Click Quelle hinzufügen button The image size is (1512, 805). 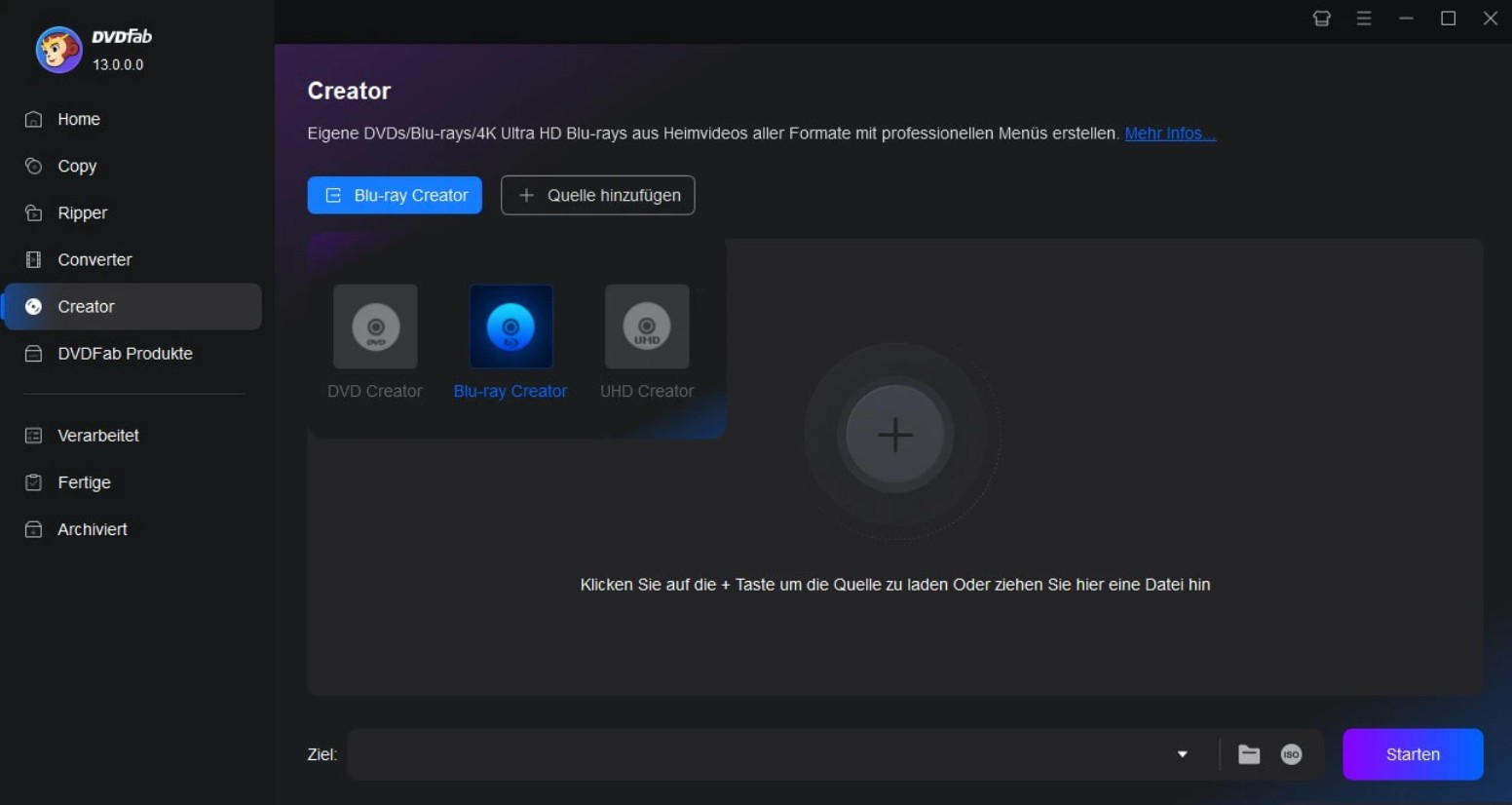coord(597,195)
